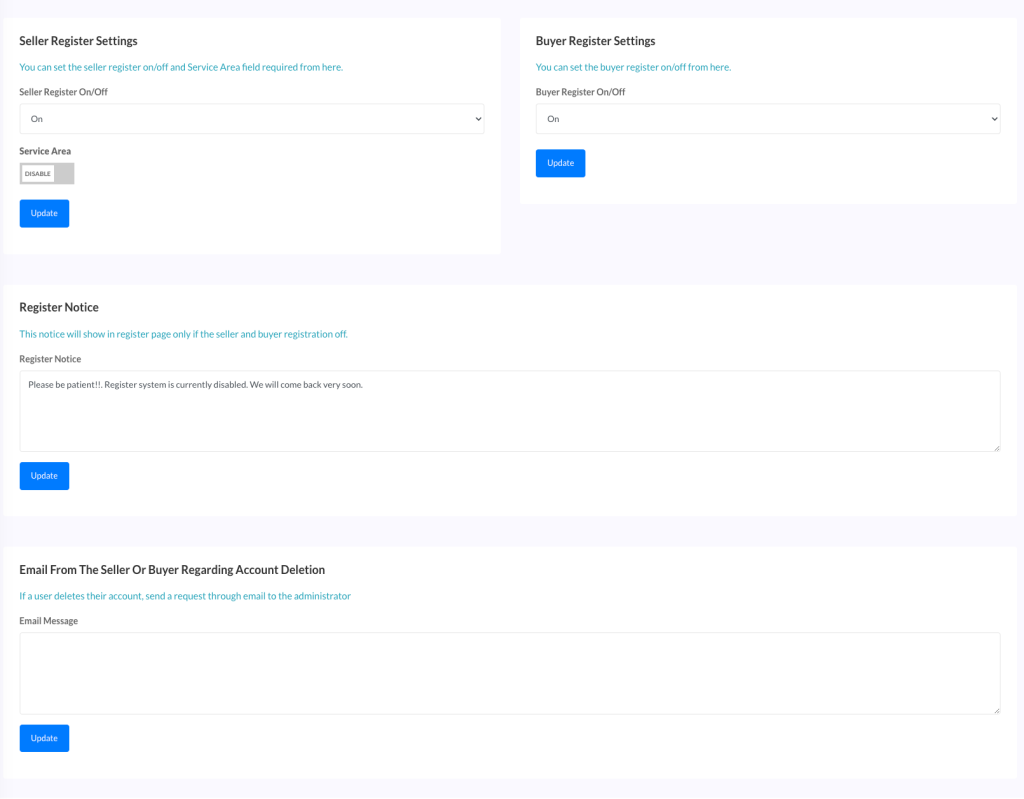Select the Seller Register Settings heading
The image size is (1024, 799).
pyautogui.click(x=78, y=41)
